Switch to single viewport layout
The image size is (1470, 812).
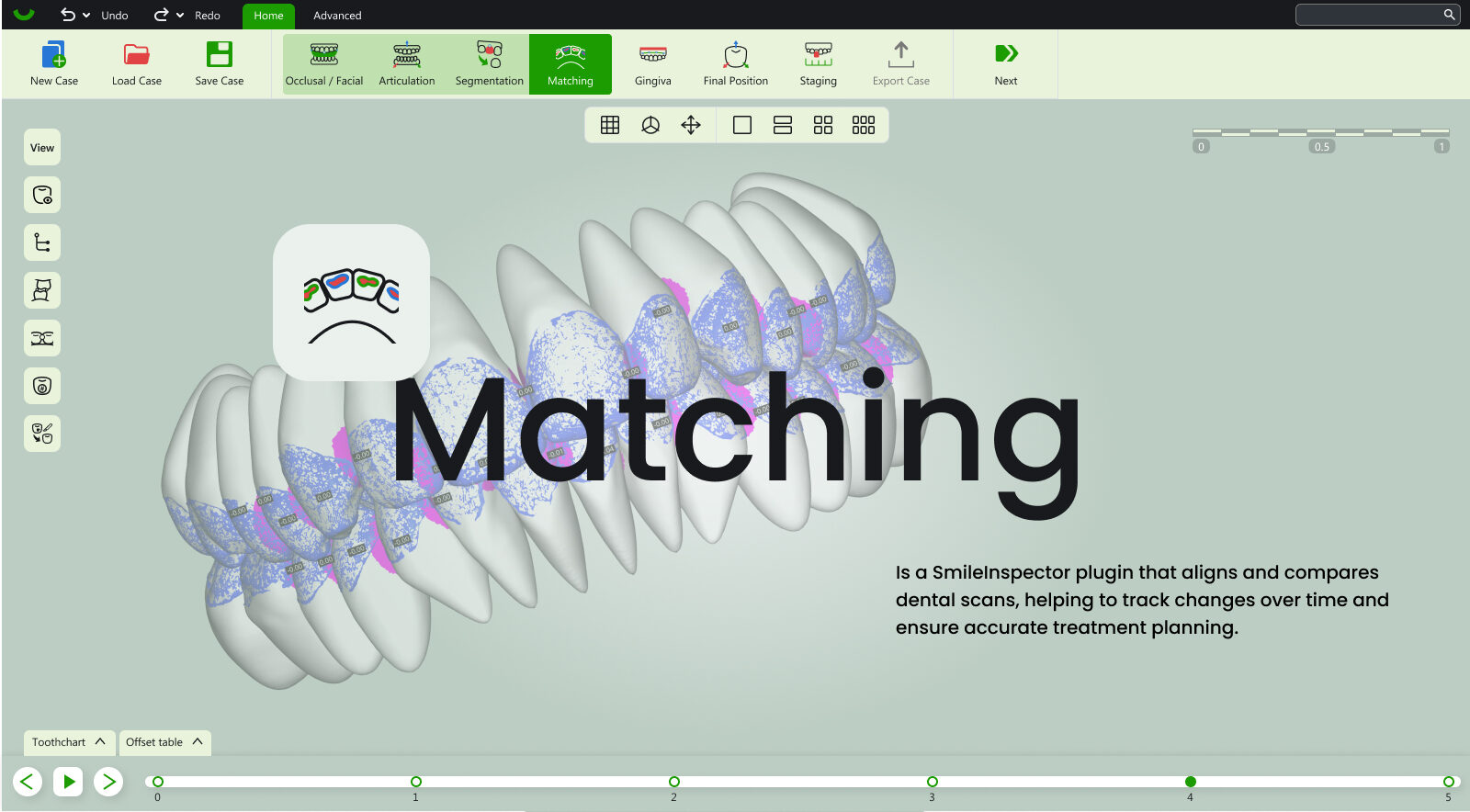point(742,125)
